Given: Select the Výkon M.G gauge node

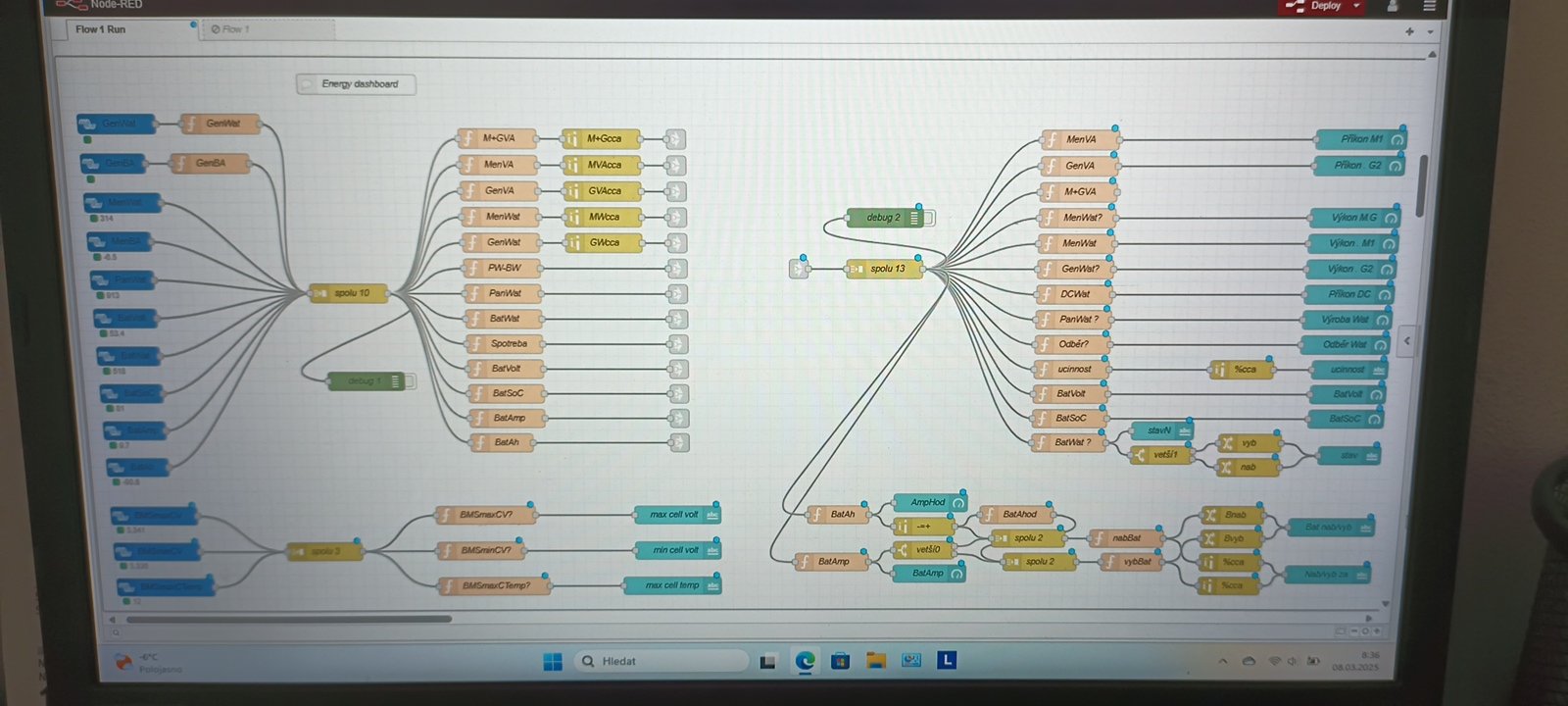Looking at the screenshot, I should click(1353, 218).
